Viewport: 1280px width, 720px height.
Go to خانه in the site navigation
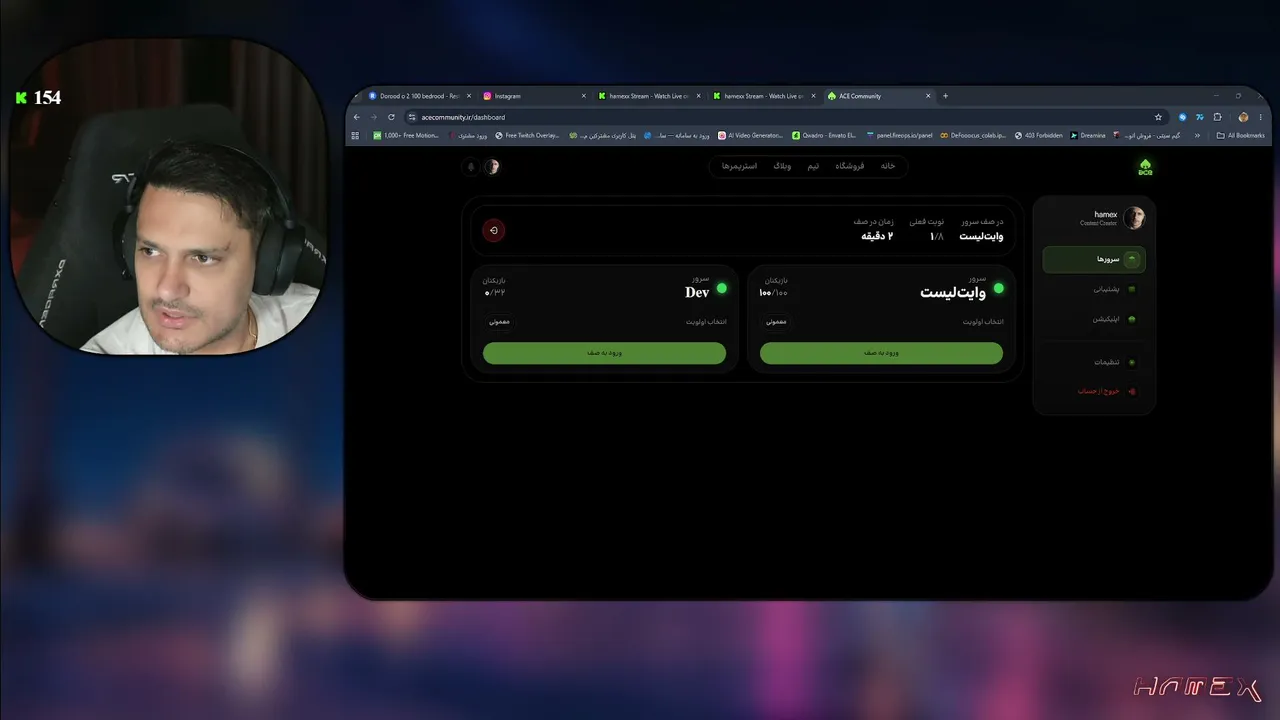pos(888,166)
